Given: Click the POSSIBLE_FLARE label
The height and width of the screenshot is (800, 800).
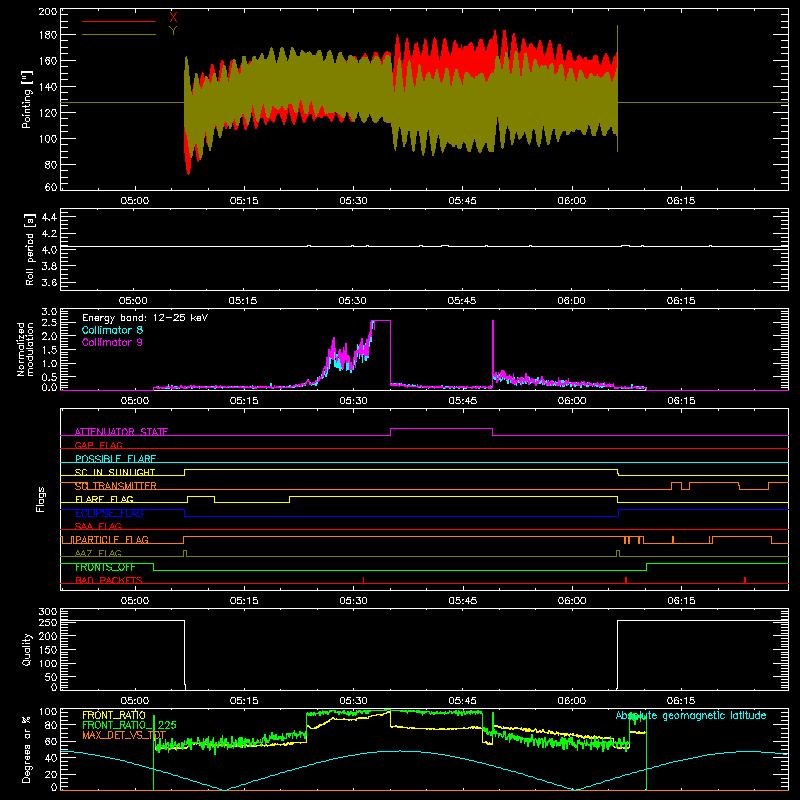Looking at the screenshot, I should (x=115, y=459).
